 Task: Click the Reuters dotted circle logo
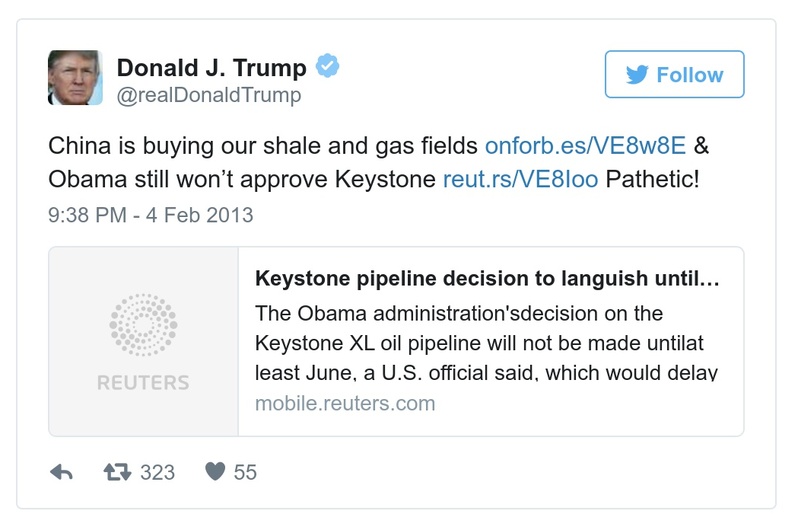tap(142, 325)
